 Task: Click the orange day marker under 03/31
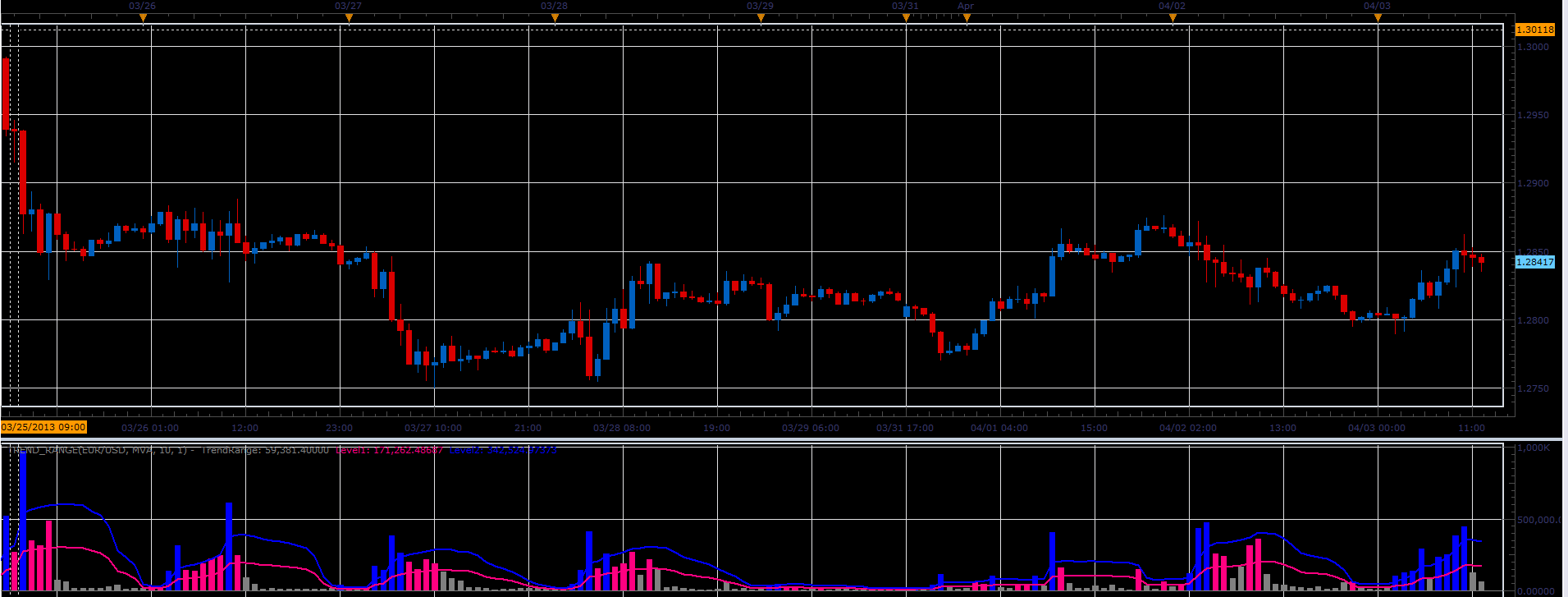coord(906,18)
